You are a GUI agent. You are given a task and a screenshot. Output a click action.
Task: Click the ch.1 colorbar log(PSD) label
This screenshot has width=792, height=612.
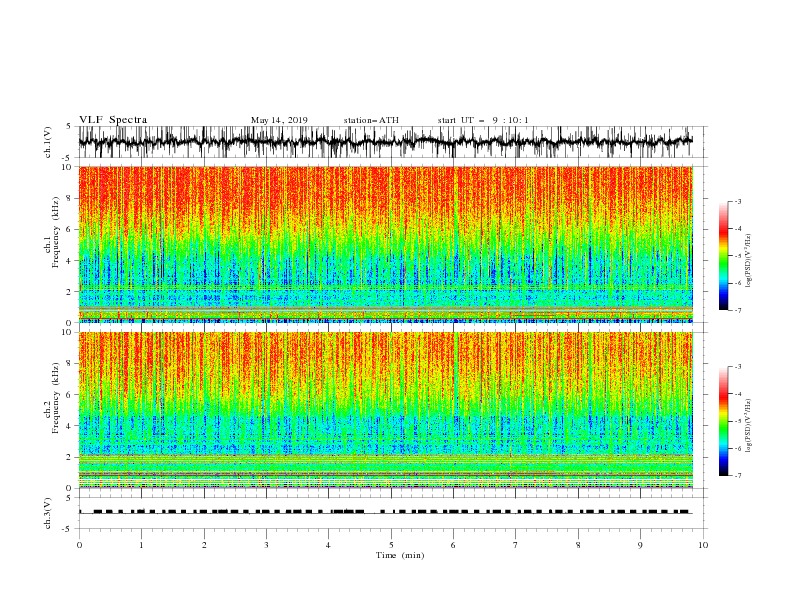[x=748, y=261]
